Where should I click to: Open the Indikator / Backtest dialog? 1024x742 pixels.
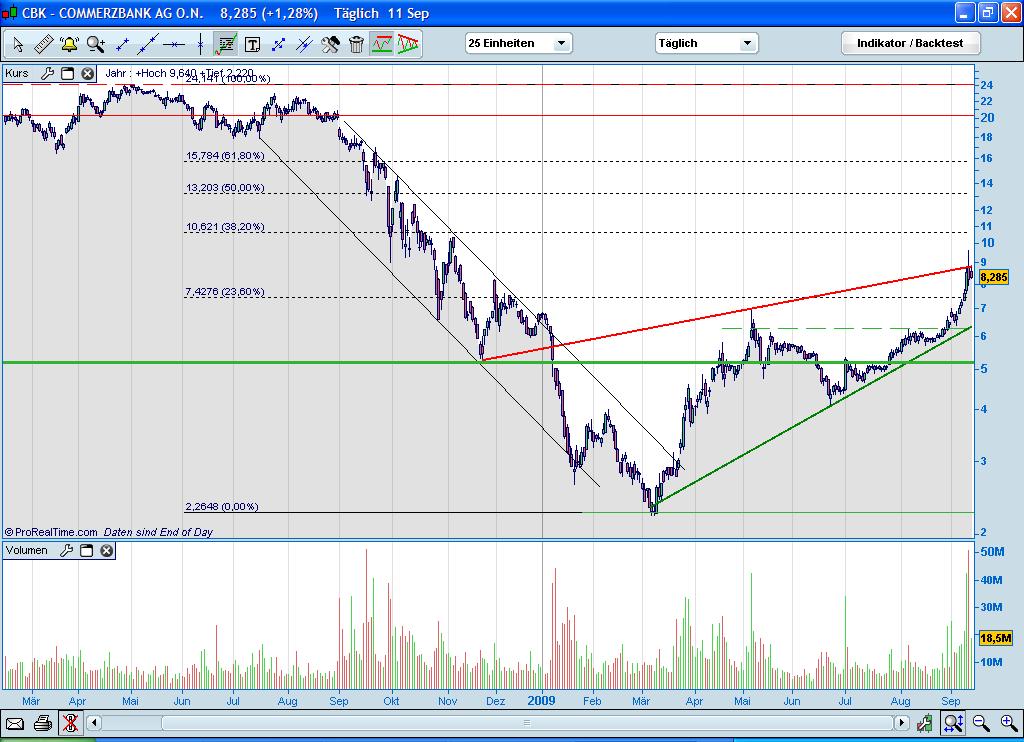coord(910,43)
